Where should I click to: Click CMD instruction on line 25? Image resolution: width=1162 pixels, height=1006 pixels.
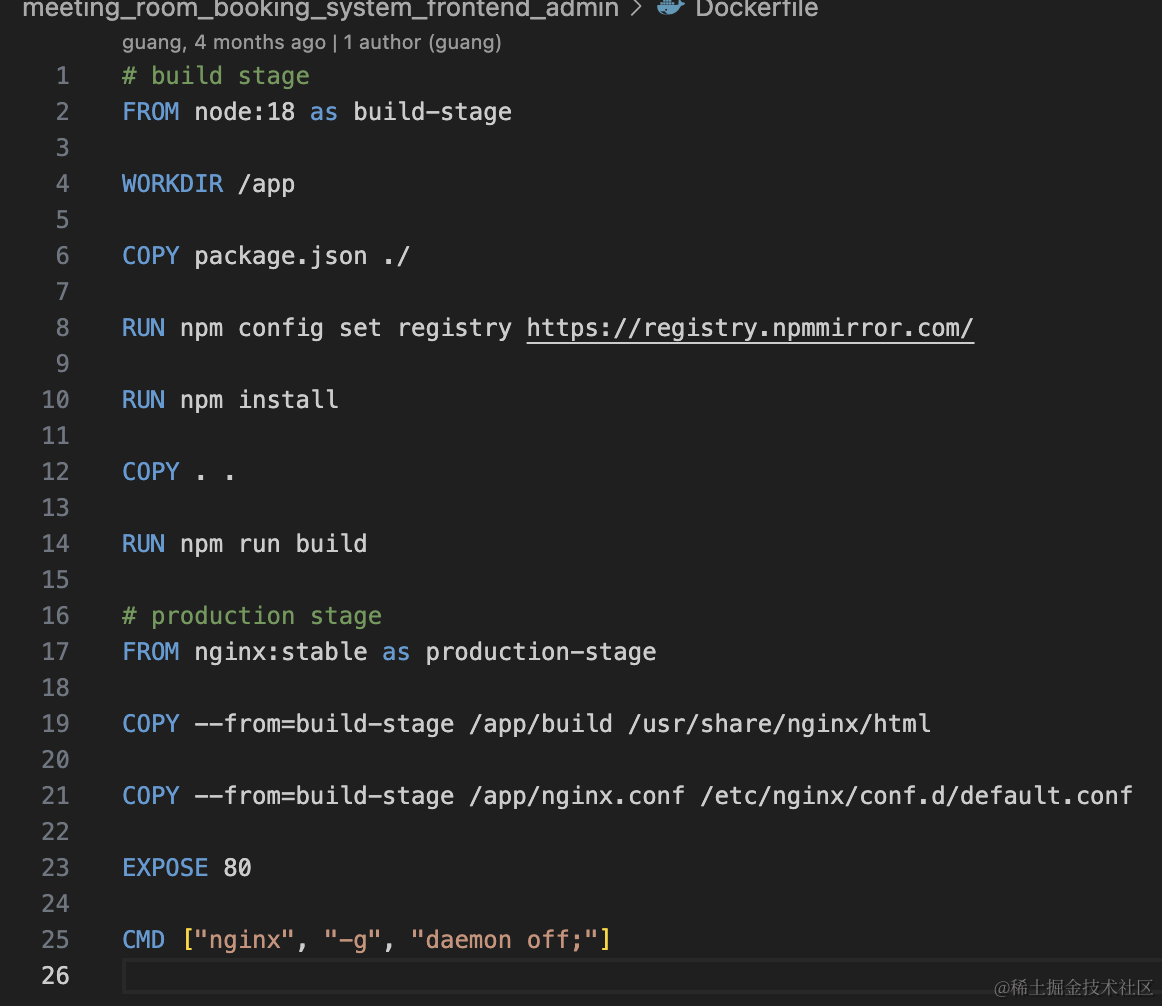pos(143,939)
